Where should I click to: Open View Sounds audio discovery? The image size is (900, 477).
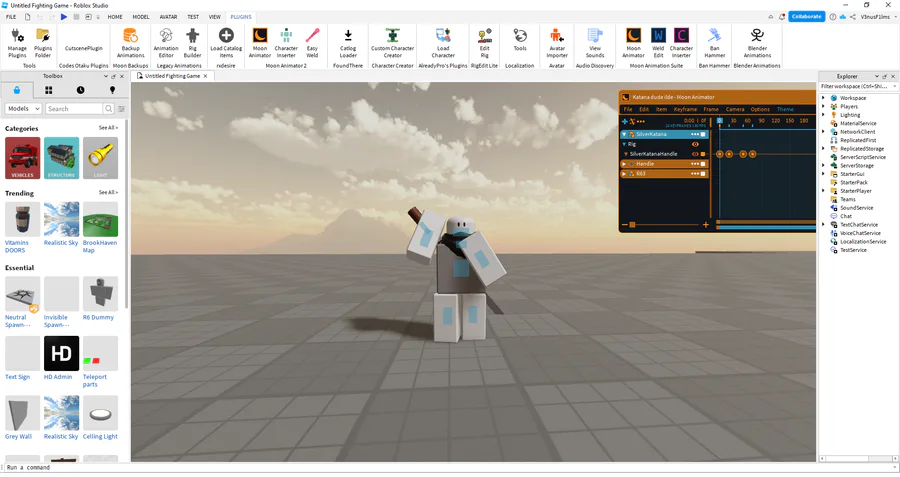pyautogui.click(x=595, y=42)
